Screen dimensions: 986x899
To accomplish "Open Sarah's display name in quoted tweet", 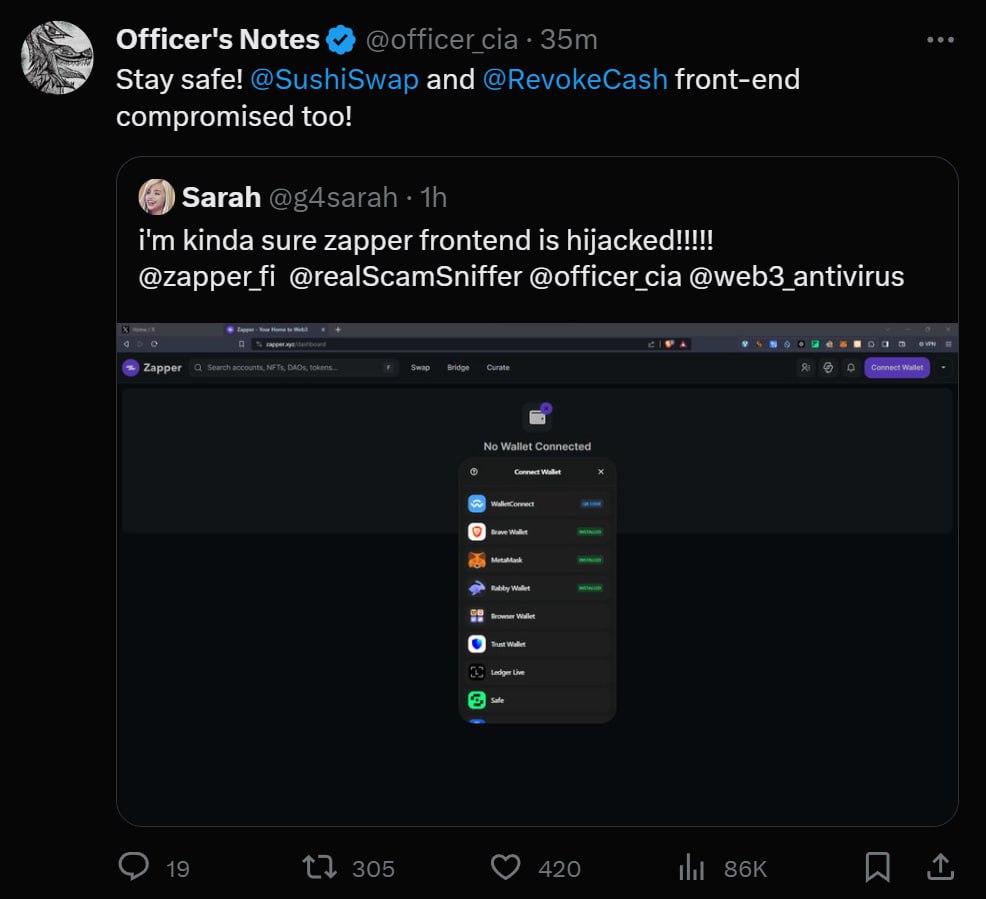I will (x=221, y=197).
